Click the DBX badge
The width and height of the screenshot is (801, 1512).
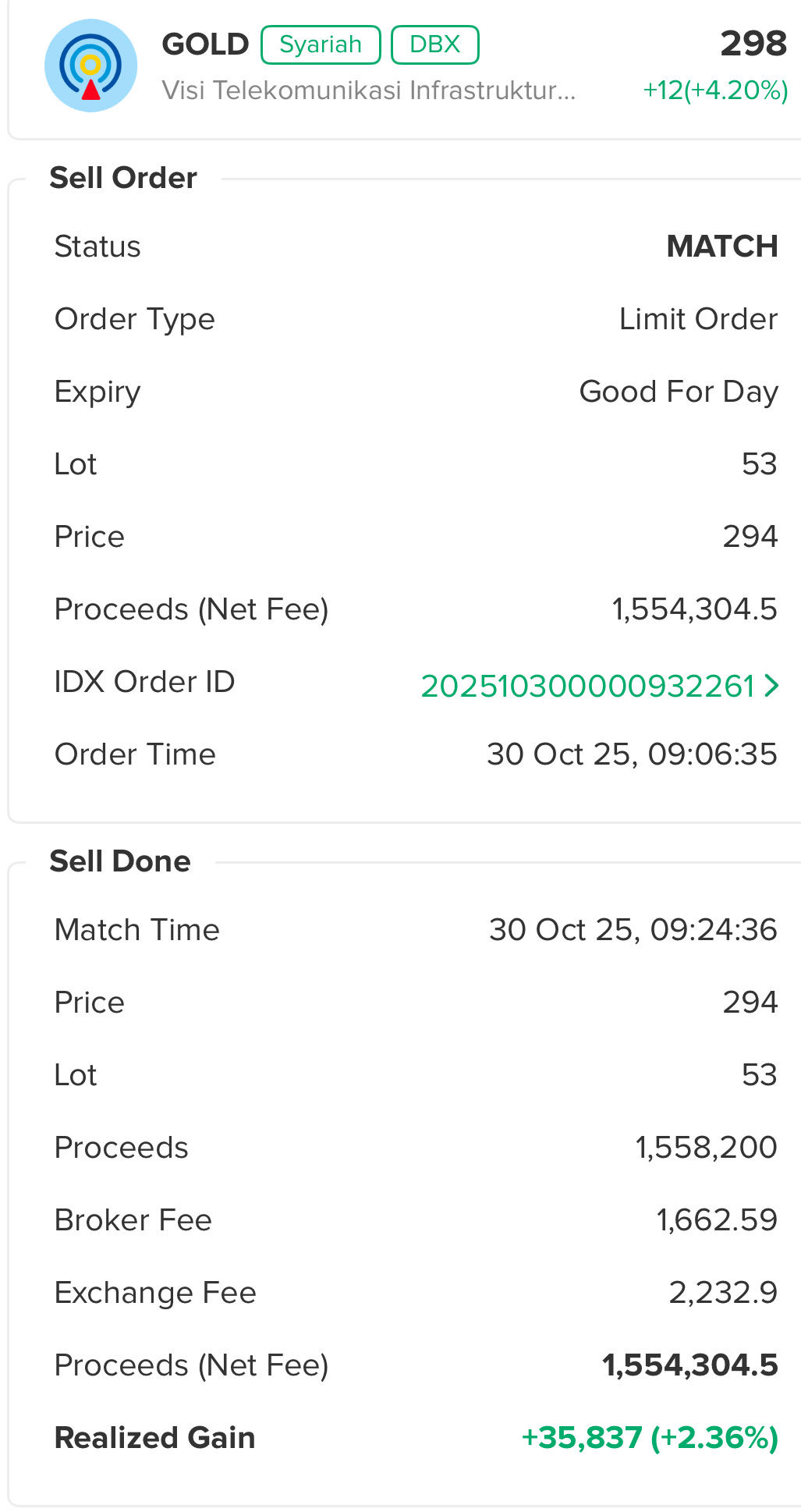tap(434, 44)
